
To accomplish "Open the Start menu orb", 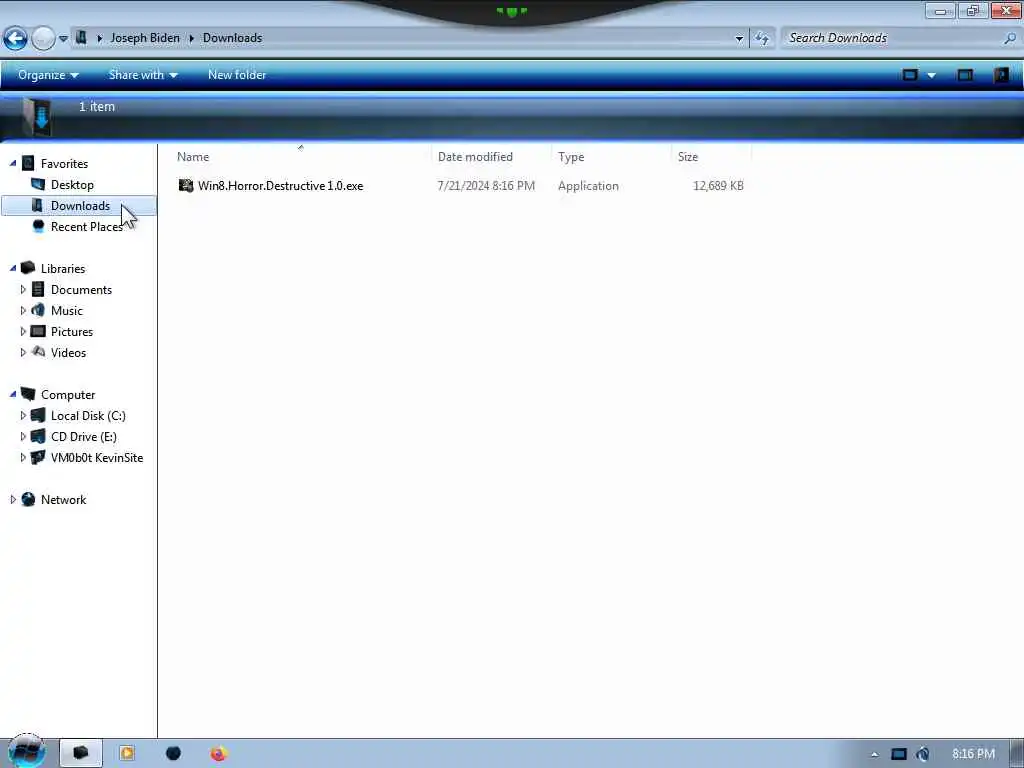I will coord(26,752).
